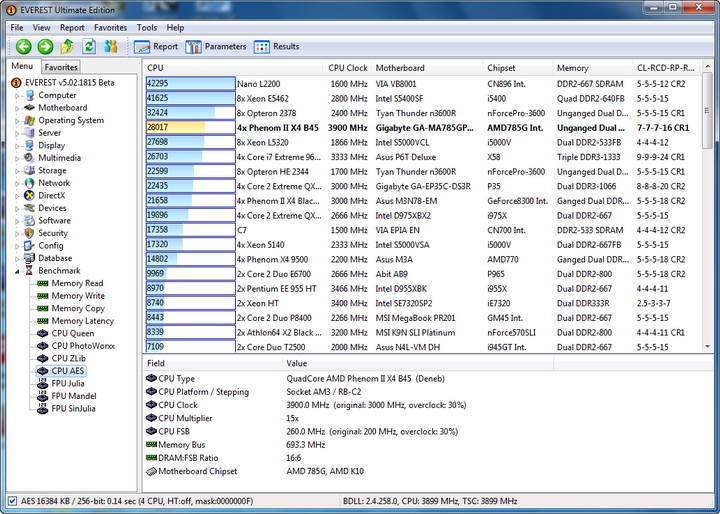
Task: Open the View menu
Action: pyautogui.click(x=41, y=28)
